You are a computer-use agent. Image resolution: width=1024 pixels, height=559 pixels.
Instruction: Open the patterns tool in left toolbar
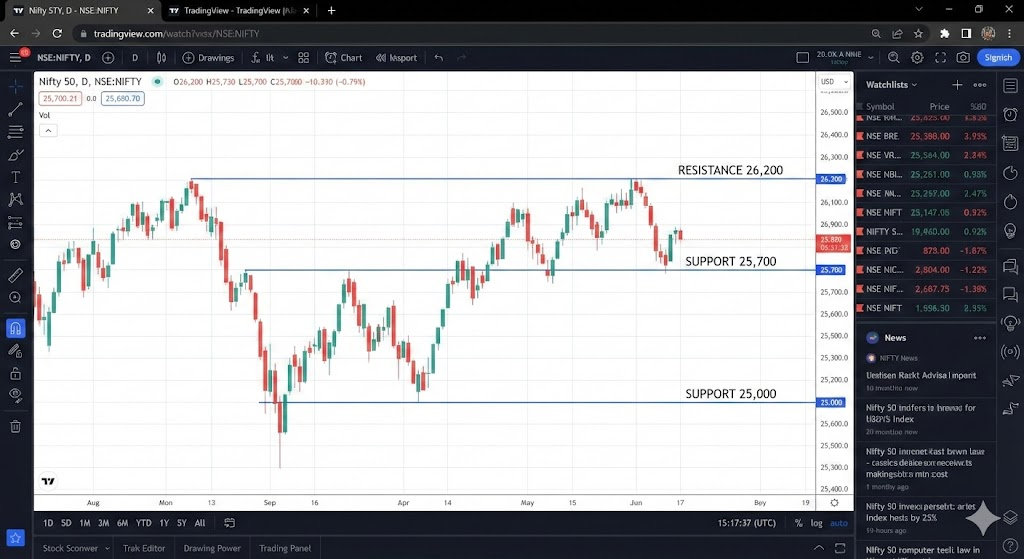[x=16, y=200]
